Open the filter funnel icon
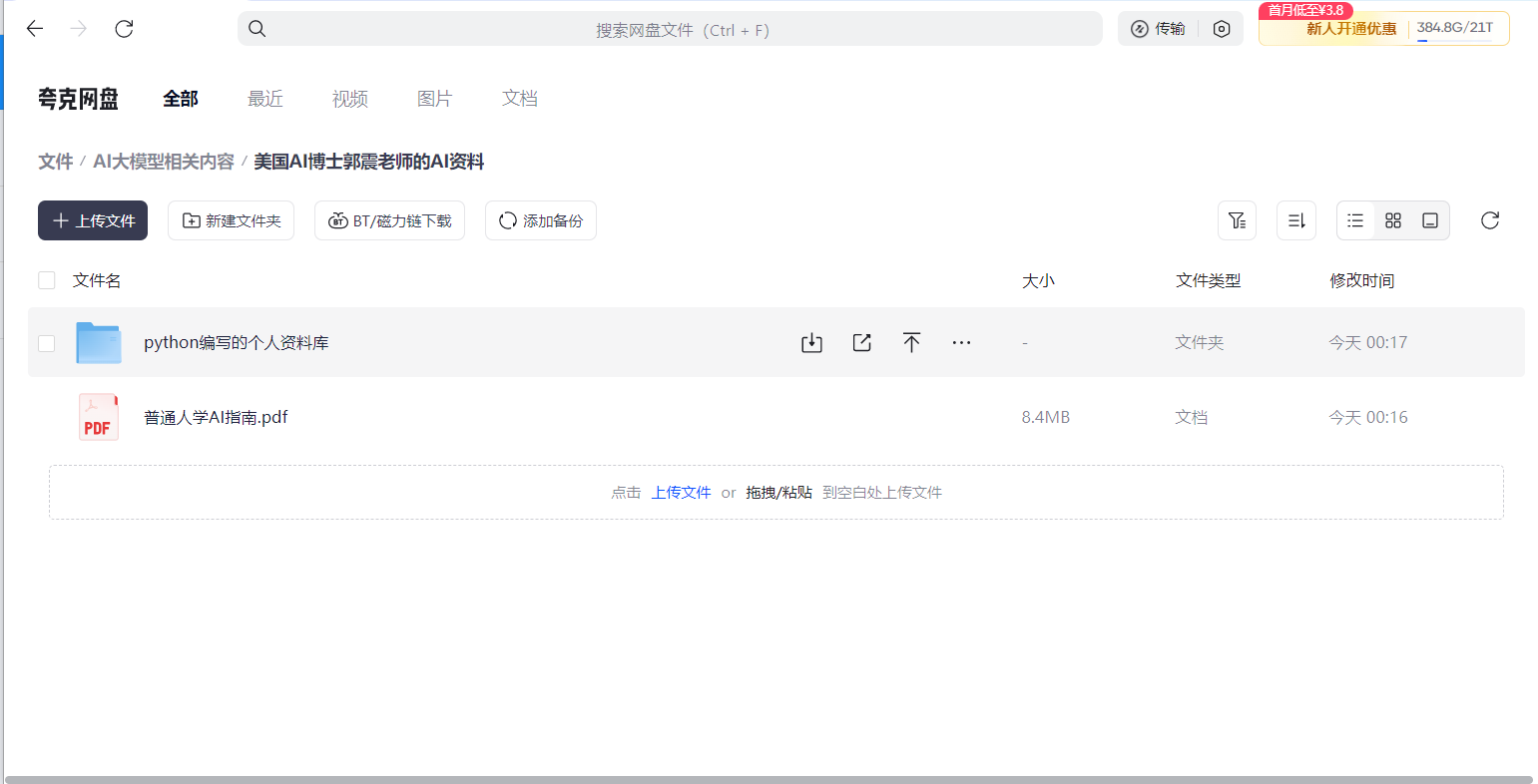 pyautogui.click(x=1237, y=220)
